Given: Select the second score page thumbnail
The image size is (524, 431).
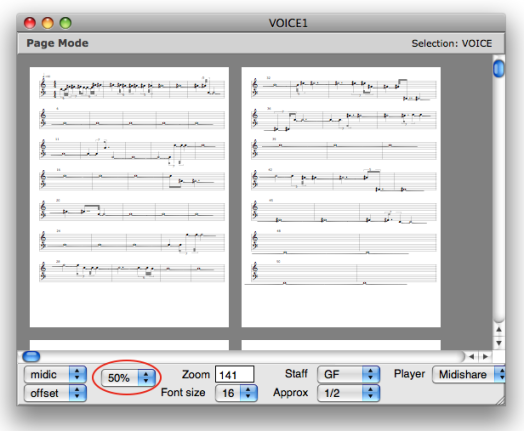Looking at the screenshot, I should tap(341, 197).
